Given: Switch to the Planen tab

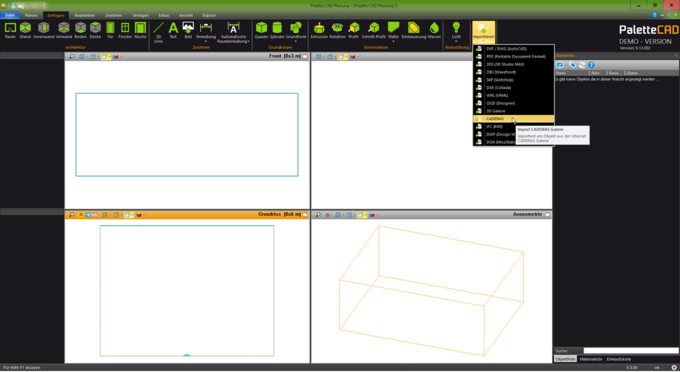Looking at the screenshot, I should (31, 15).
